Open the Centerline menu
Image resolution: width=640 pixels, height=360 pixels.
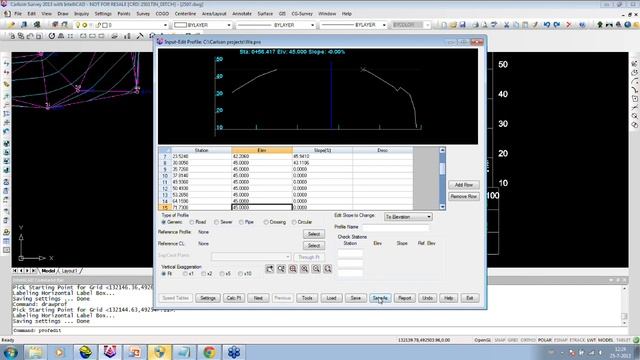point(185,13)
